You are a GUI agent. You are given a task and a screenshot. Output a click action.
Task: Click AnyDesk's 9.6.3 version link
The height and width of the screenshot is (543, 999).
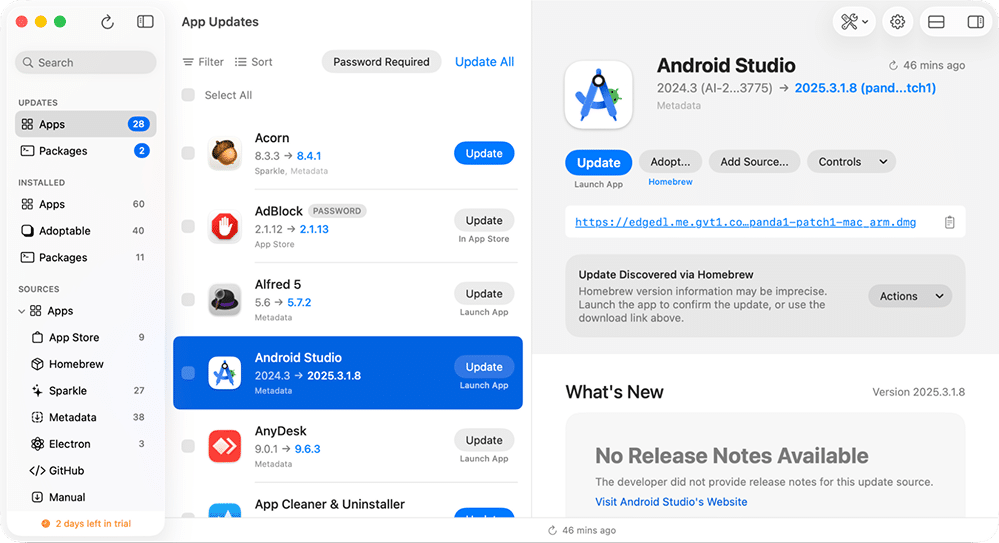308,449
